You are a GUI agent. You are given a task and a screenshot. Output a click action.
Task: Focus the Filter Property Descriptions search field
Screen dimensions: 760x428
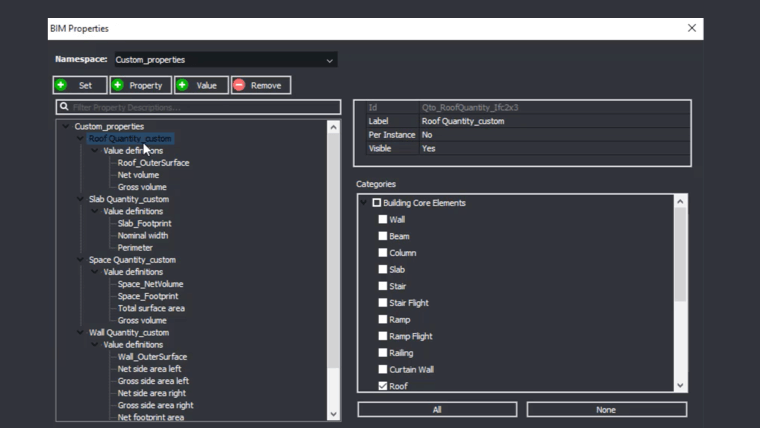click(199, 107)
